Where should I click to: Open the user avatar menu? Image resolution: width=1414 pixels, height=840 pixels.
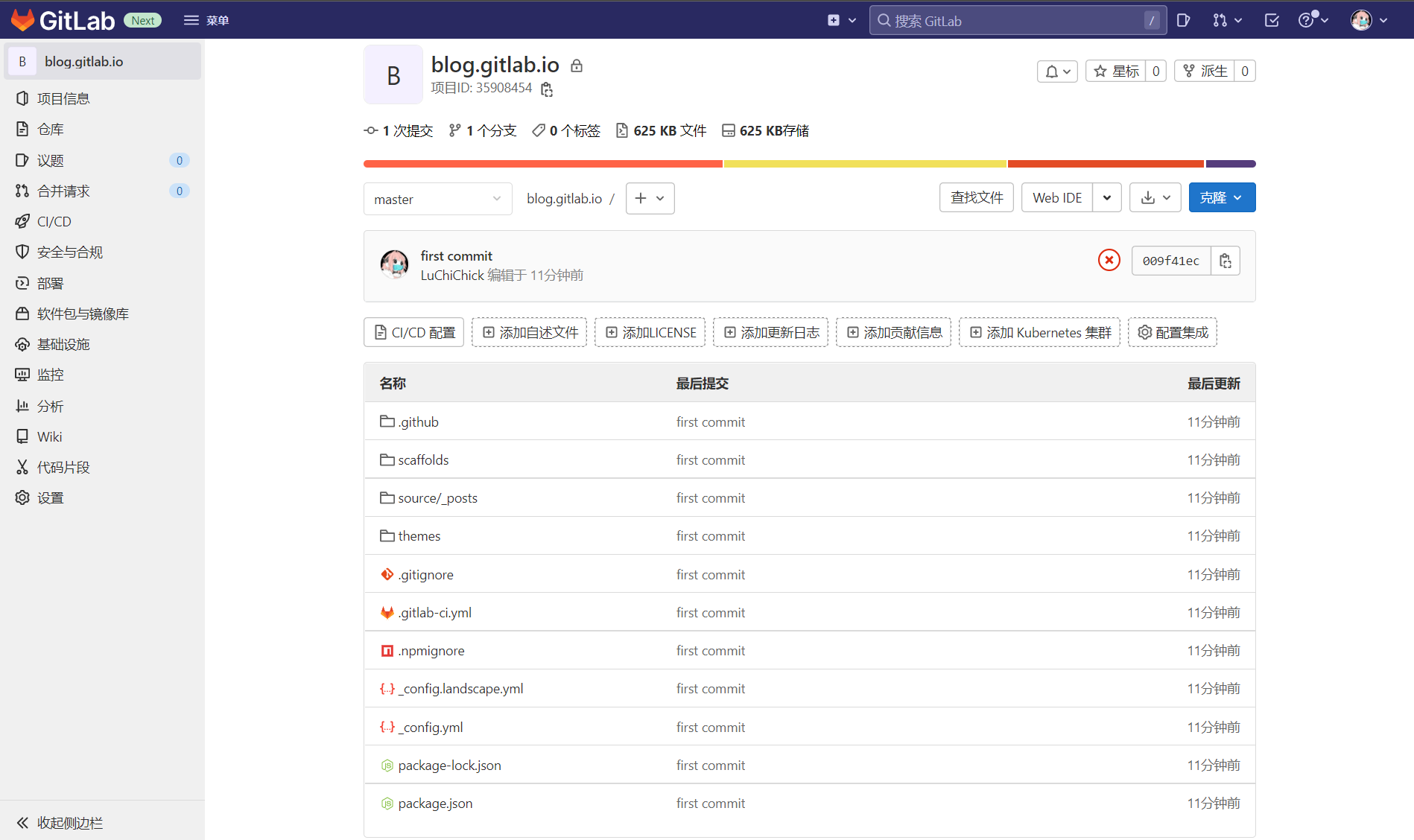tap(1369, 20)
